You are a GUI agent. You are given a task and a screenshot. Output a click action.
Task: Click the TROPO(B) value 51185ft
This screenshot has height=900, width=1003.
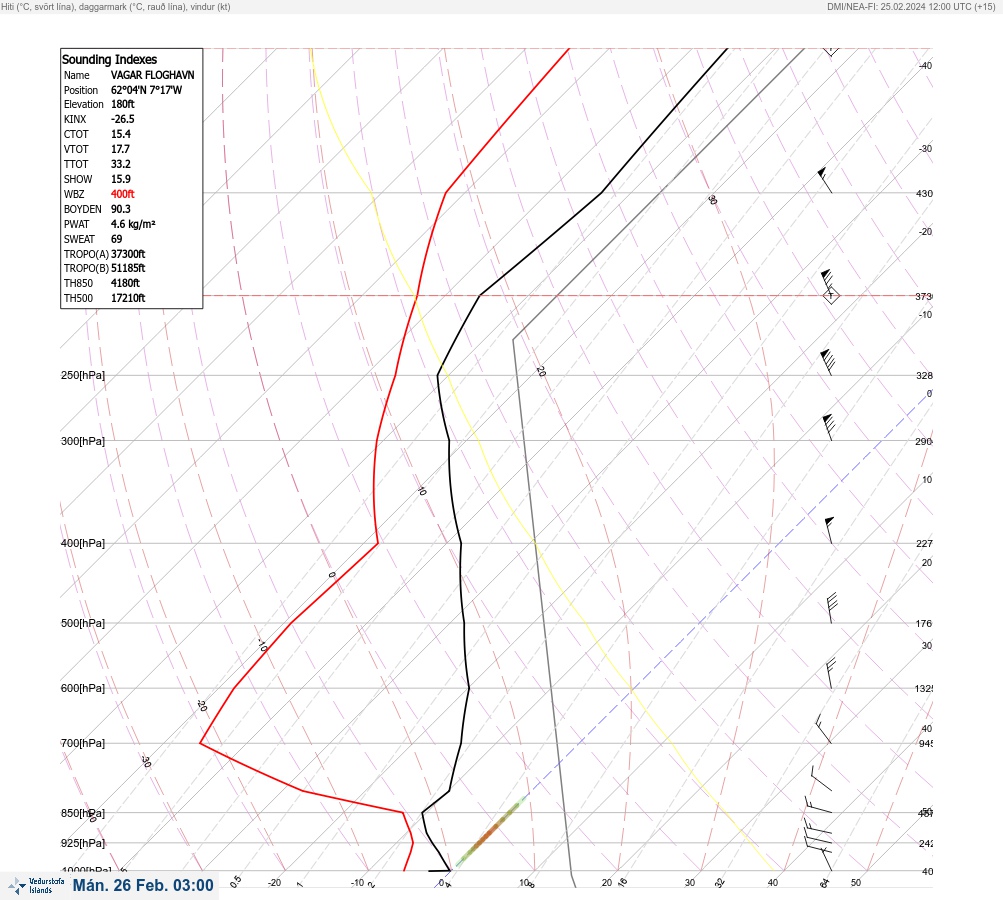[x=128, y=268]
